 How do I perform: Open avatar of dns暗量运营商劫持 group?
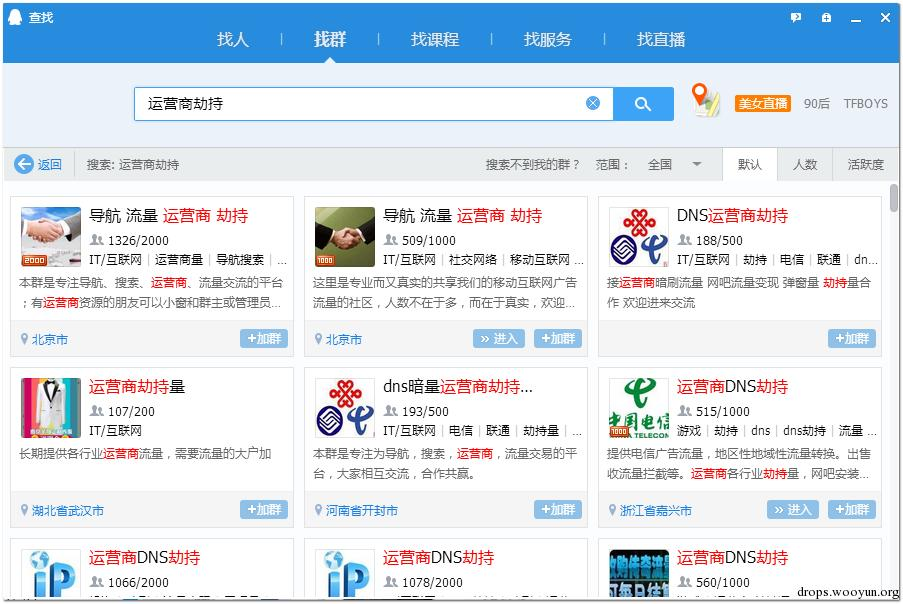[x=344, y=408]
